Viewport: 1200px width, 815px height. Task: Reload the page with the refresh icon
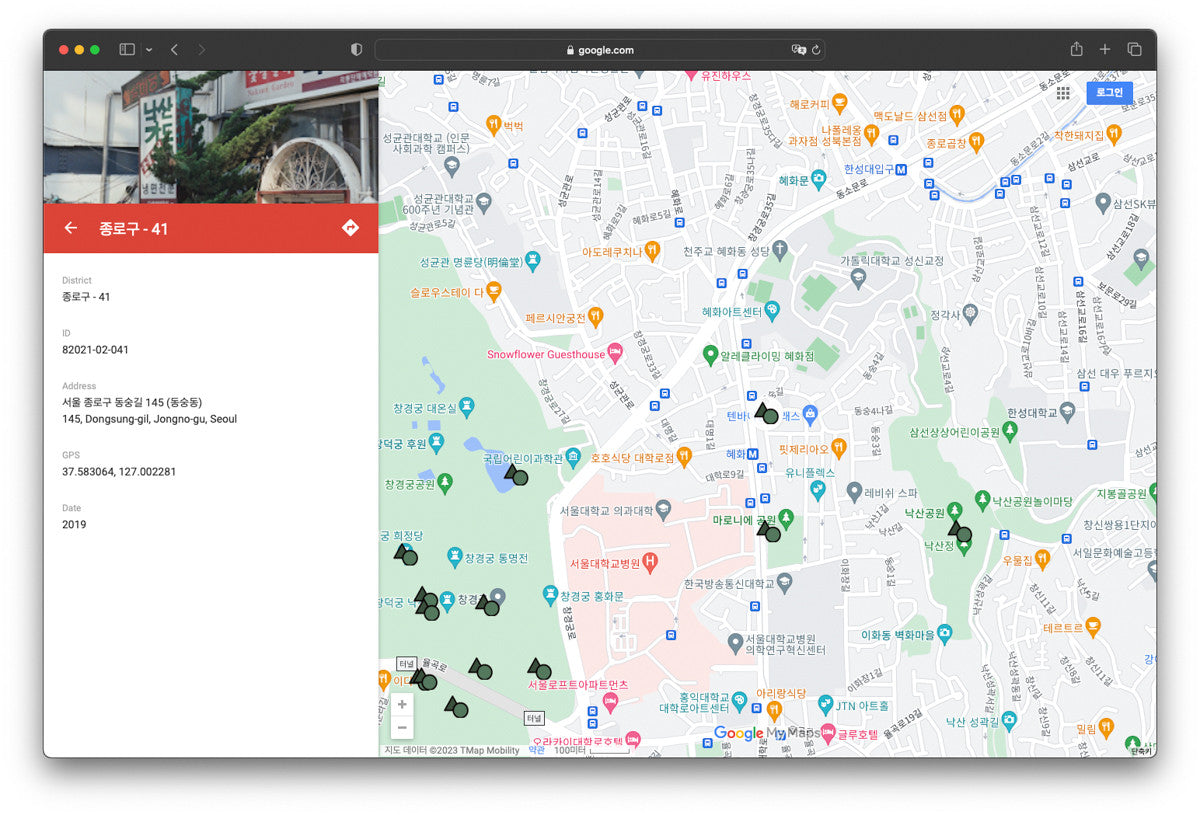(816, 49)
